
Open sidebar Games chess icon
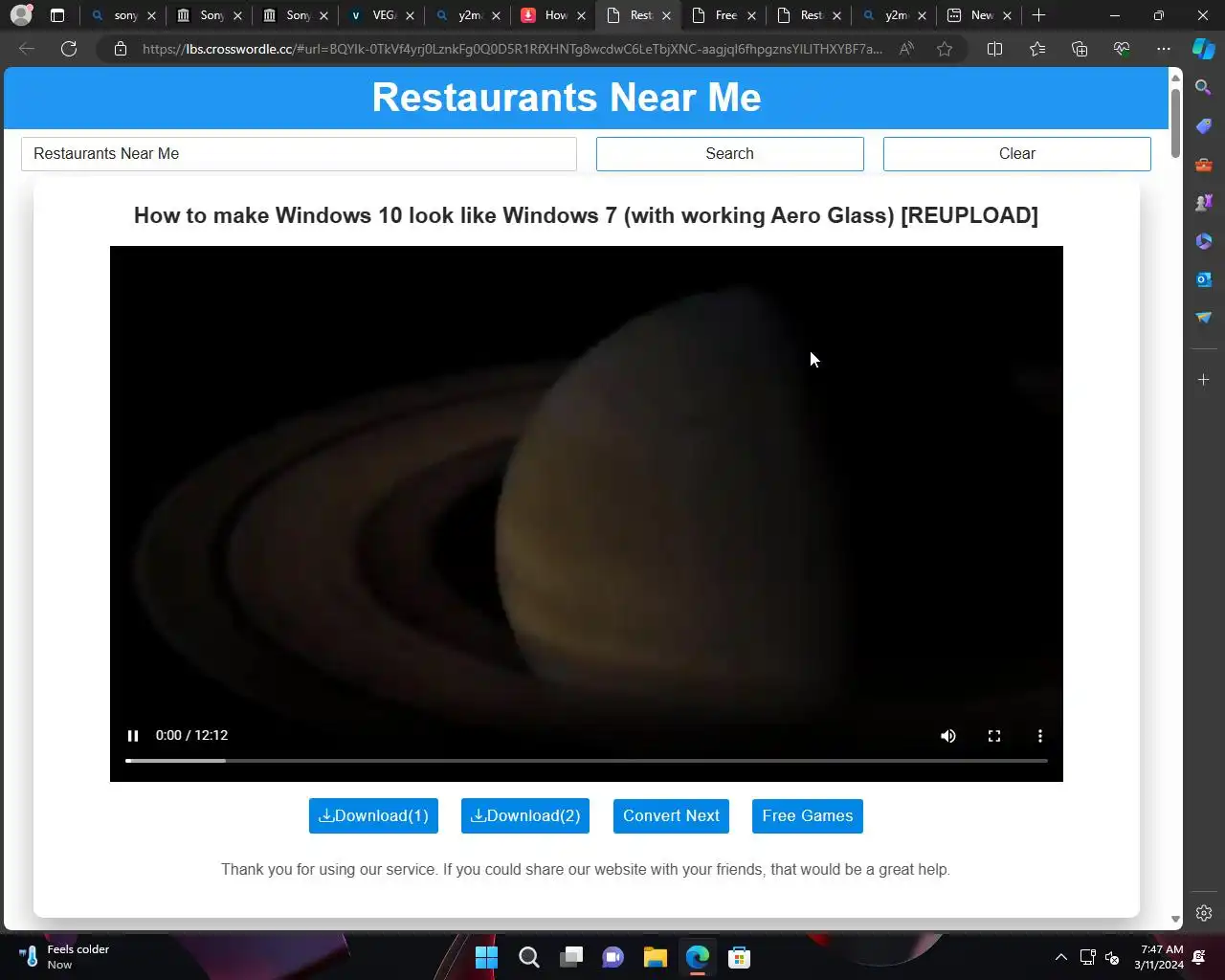click(1204, 203)
